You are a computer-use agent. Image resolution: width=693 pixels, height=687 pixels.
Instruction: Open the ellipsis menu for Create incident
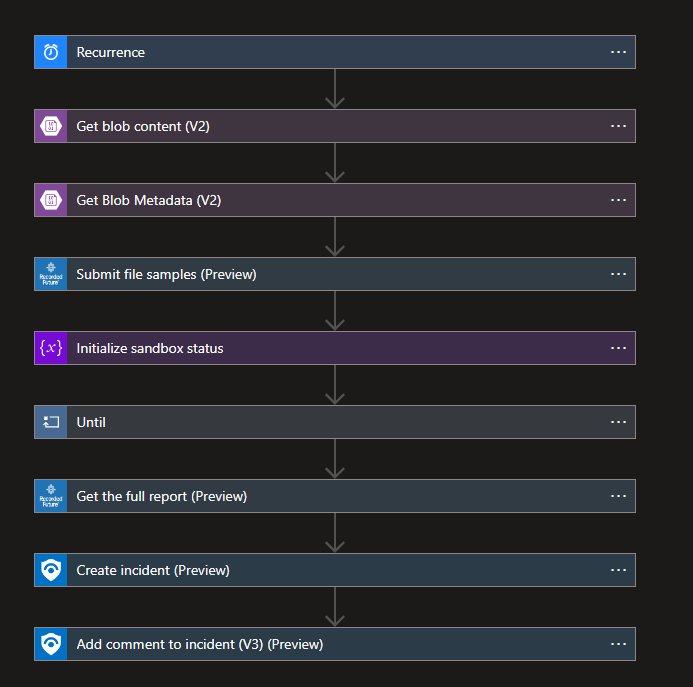point(618,570)
